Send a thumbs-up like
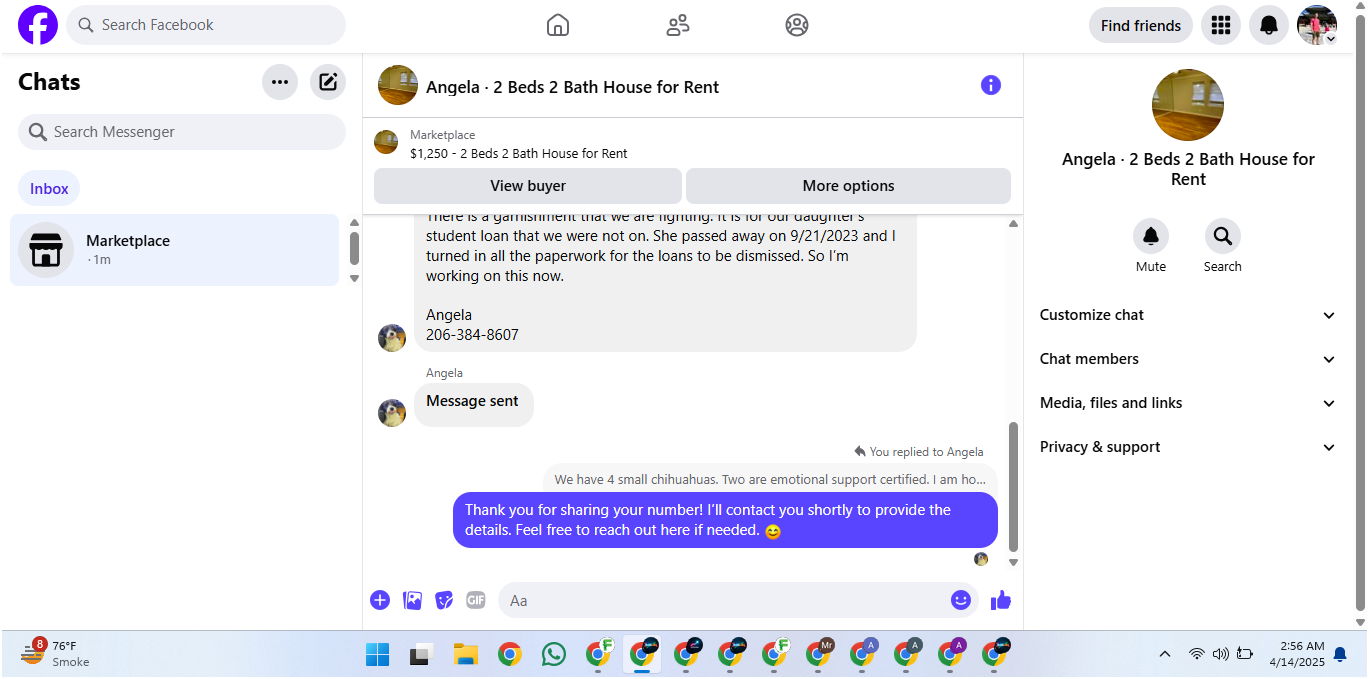 [1001, 600]
